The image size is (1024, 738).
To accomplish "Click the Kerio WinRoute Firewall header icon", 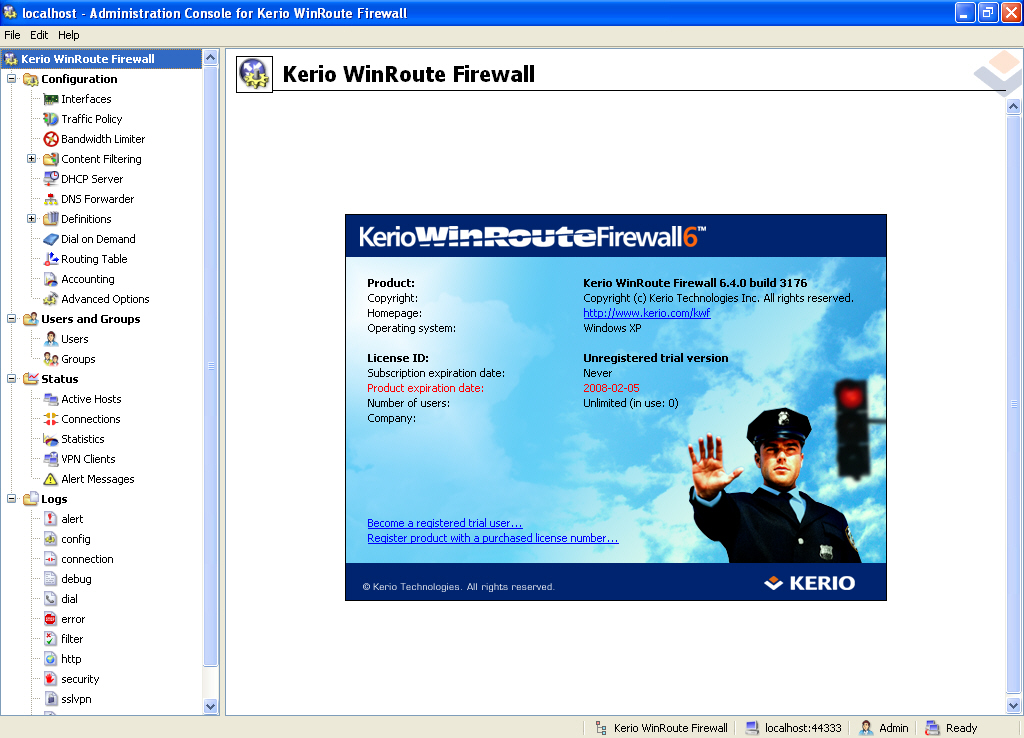I will [x=254, y=74].
